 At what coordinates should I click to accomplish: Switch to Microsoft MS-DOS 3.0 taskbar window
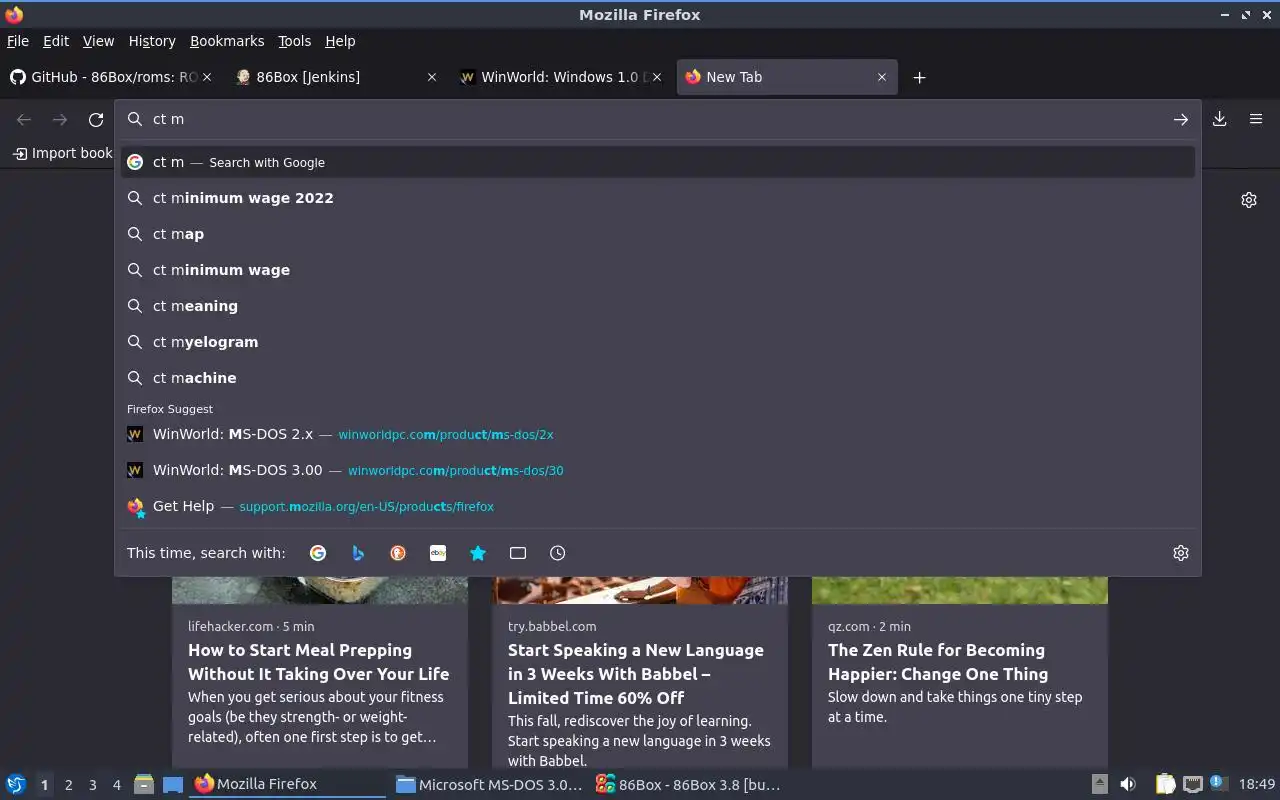click(488, 785)
